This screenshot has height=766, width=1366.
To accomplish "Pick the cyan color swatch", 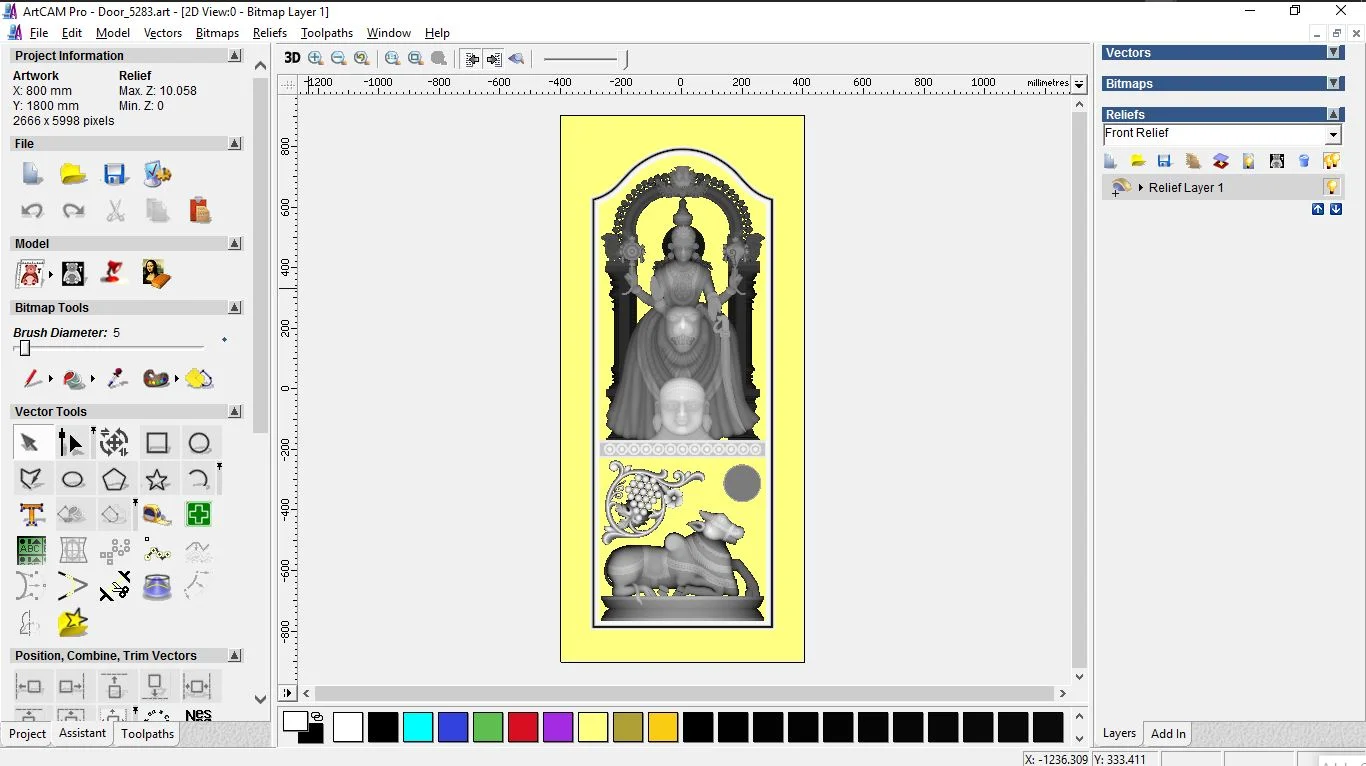I will (x=418, y=727).
